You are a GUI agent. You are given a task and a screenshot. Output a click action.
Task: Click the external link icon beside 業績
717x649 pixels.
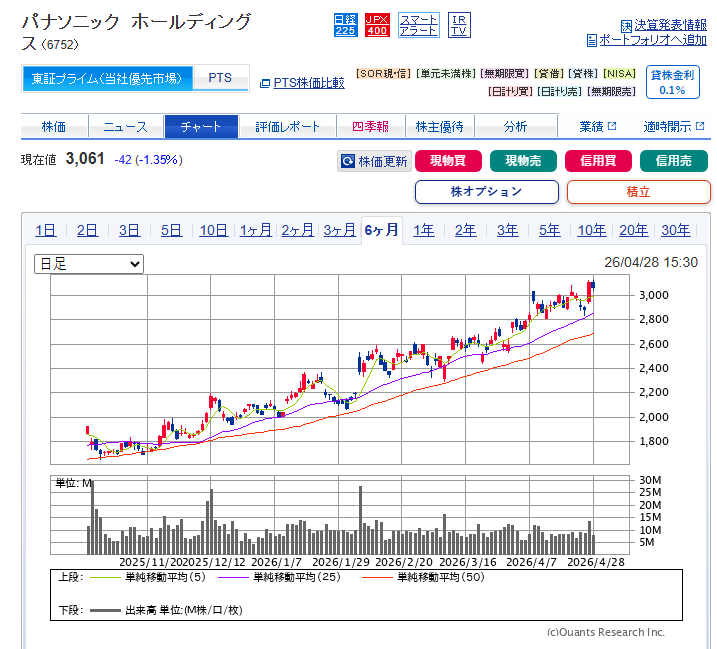(x=612, y=126)
